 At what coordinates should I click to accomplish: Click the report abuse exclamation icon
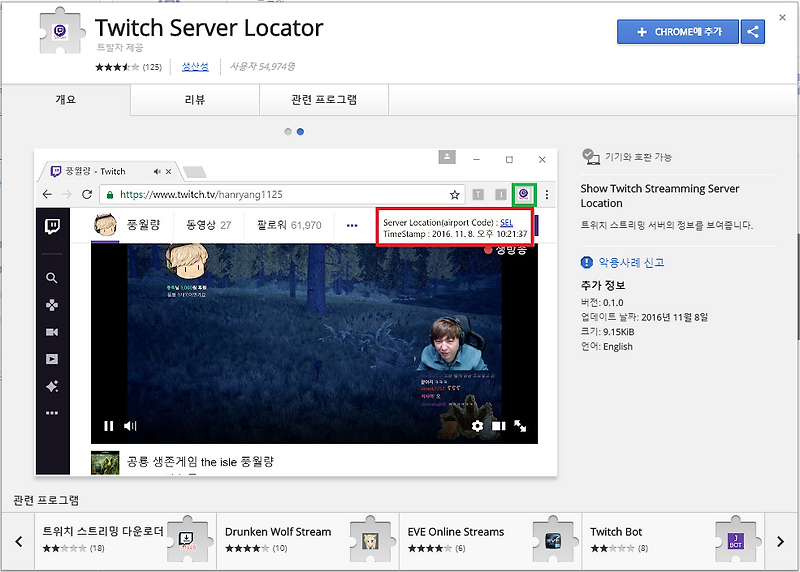pyautogui.click(x=587, y=262)
